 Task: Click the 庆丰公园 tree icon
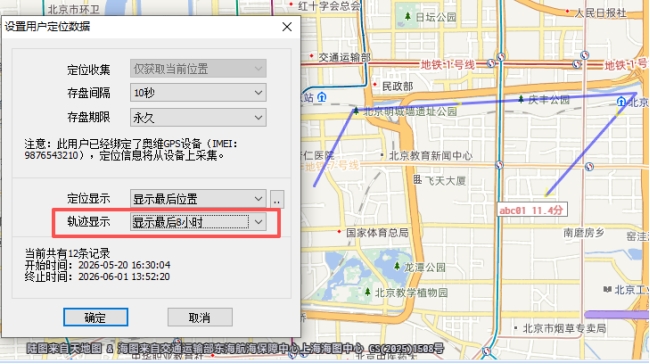[521, 99]
